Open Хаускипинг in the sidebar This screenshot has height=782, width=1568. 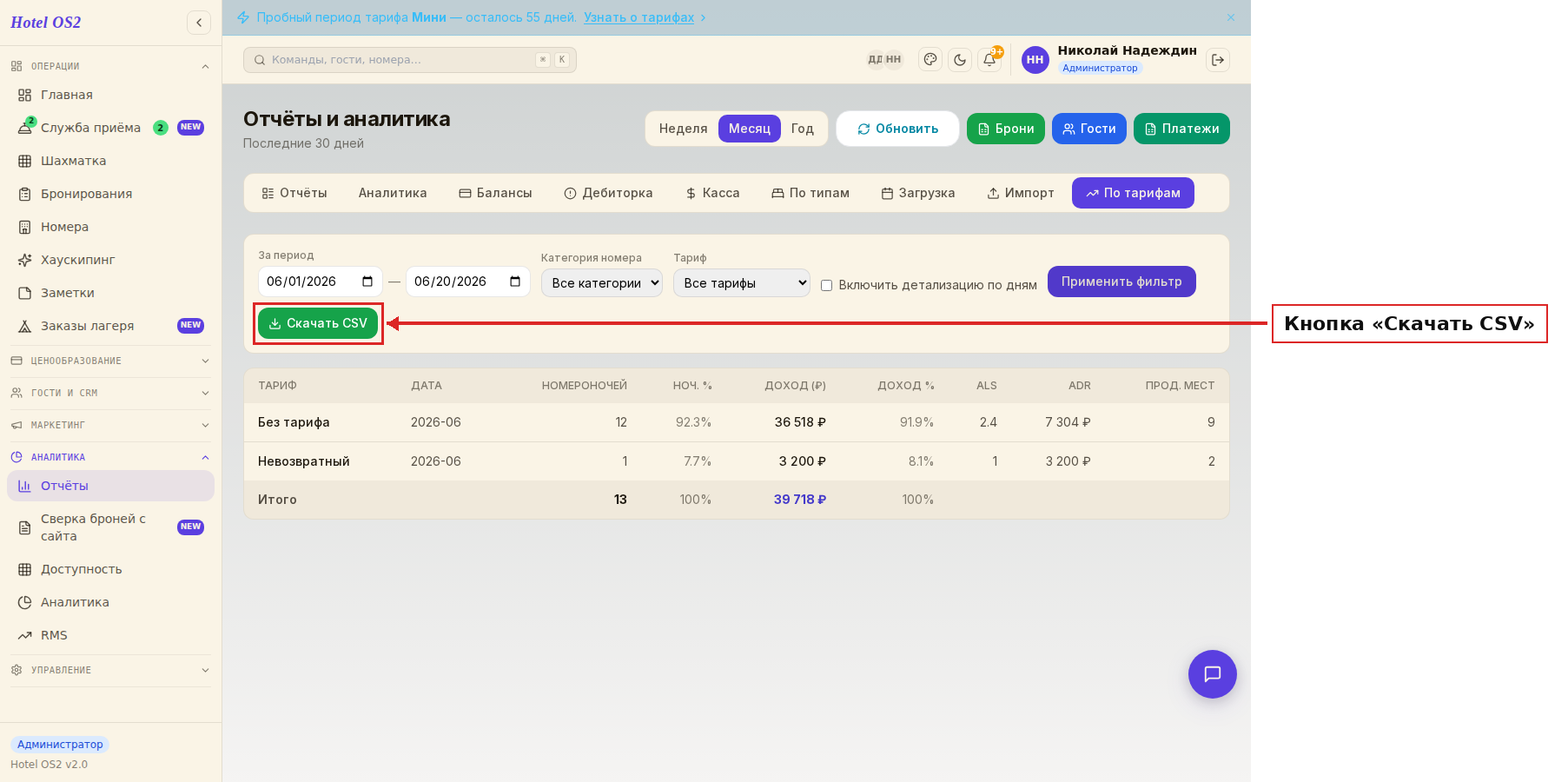[x=110, y=260]
